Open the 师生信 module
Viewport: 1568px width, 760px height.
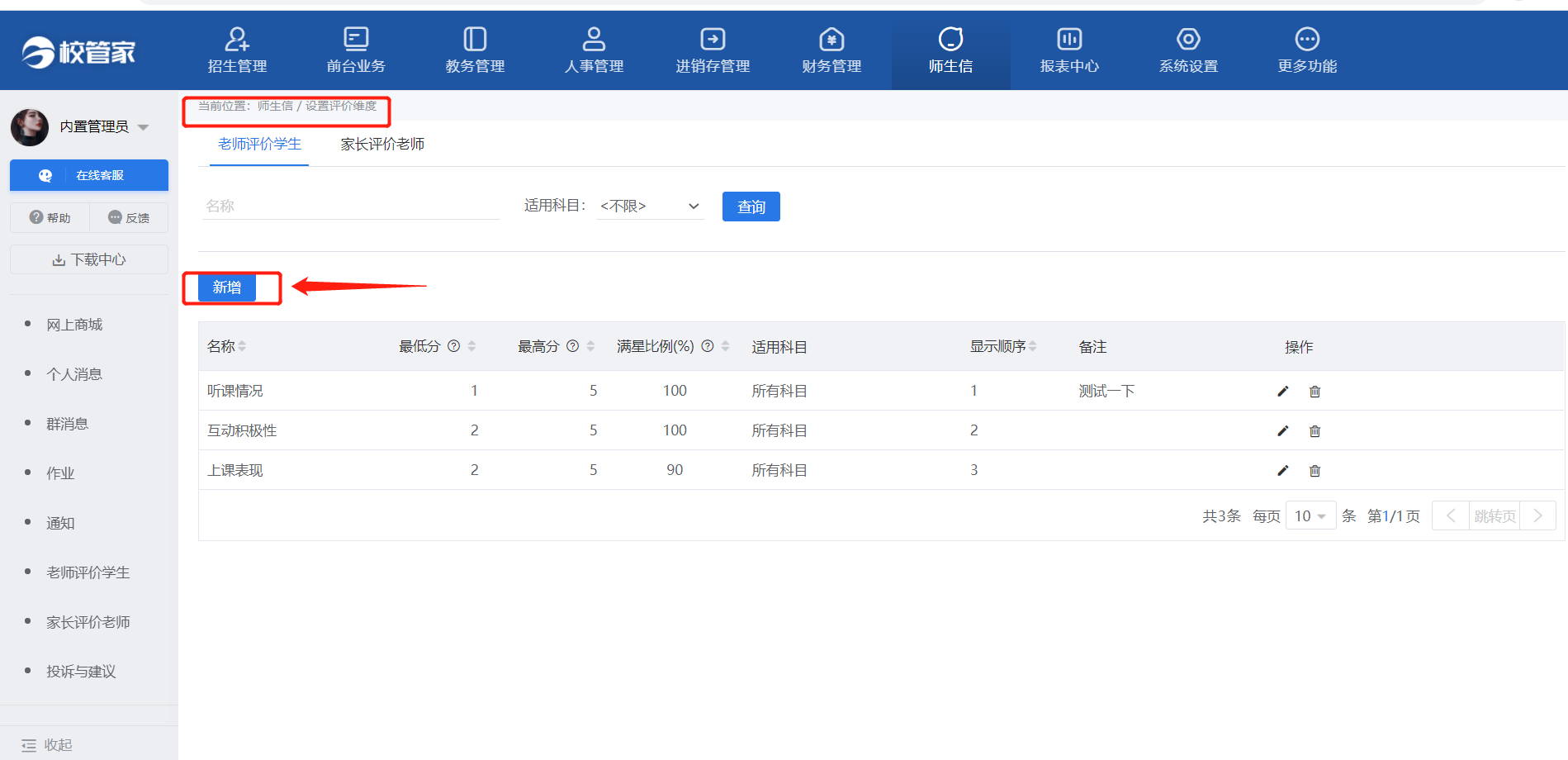point(950,50)
